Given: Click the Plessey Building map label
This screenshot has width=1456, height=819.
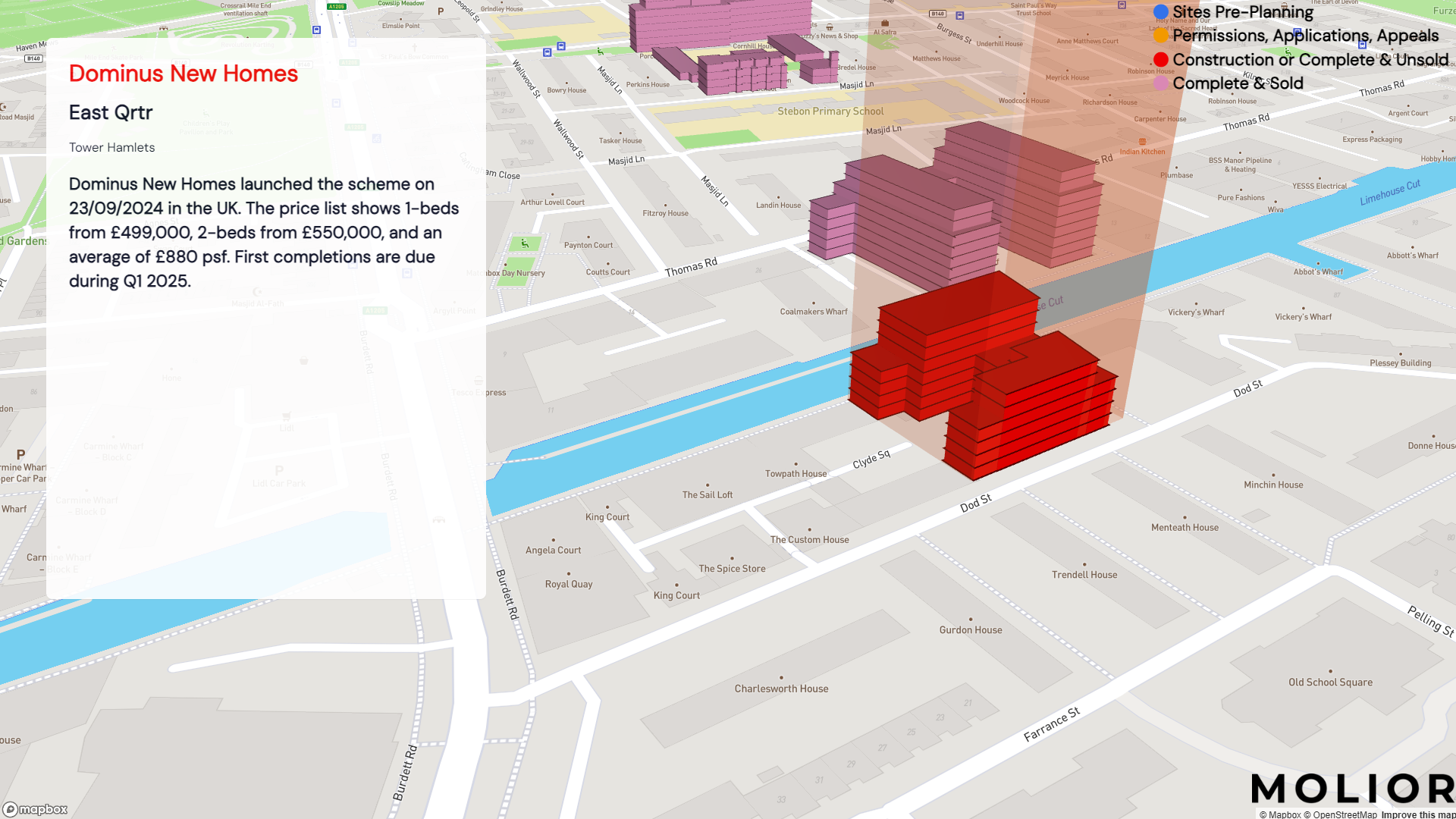Looking at the screenshot, I should [1400, 363].
